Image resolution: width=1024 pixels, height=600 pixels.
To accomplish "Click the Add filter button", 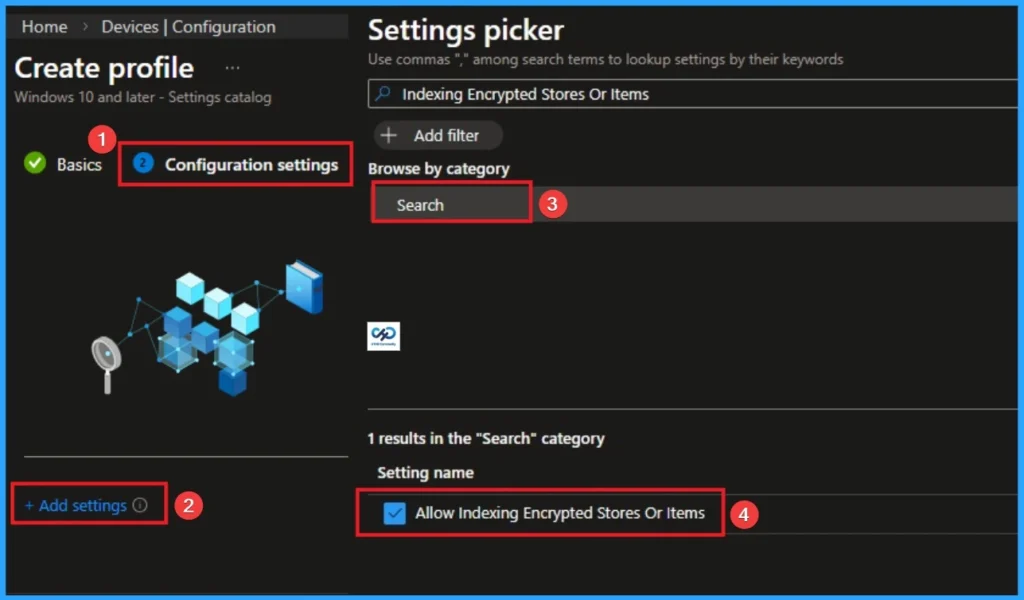I will click(437, 135).
